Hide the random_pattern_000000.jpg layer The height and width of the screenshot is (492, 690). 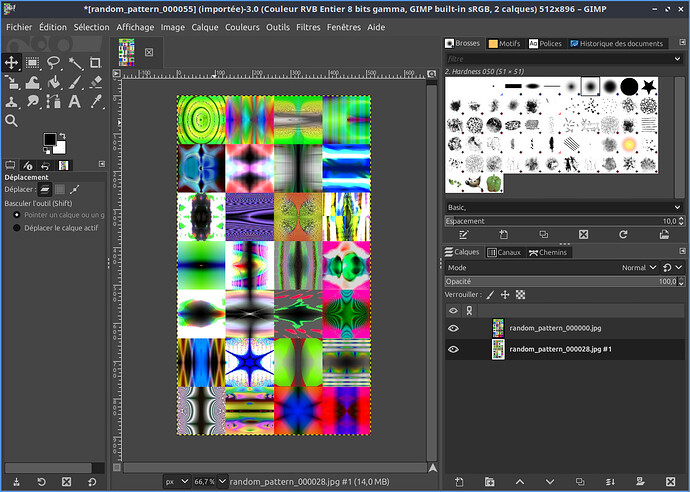pyautogui.click(x=453, y=328)
